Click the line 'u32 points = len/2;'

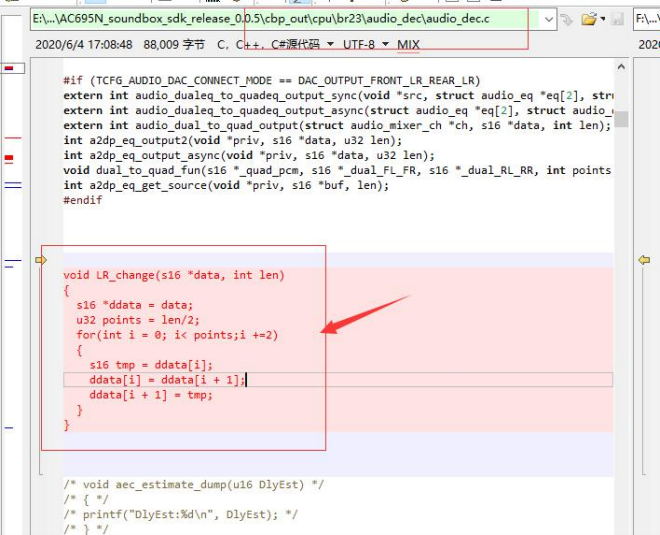(x=138, y=320)
